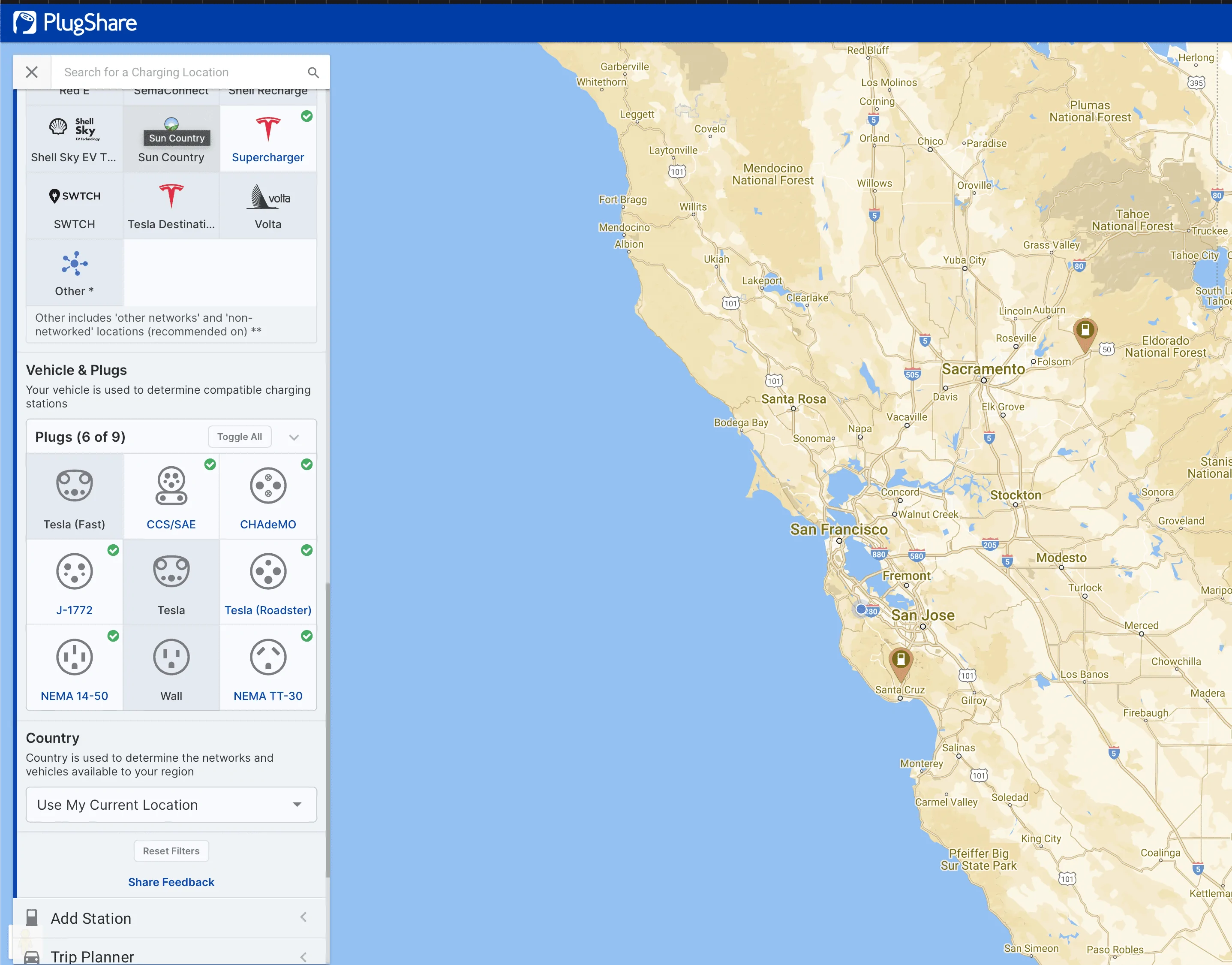1232x965 pixels.
Task: Click the Country section heading
Action: tap(52, 738)
